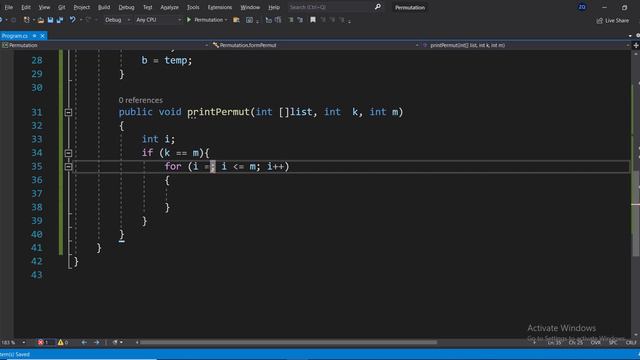Click the horizontal scrollbar at editor bottom
Image resolution: width=640 pixels, height=360 pixels.
click(x=288, y=342)
